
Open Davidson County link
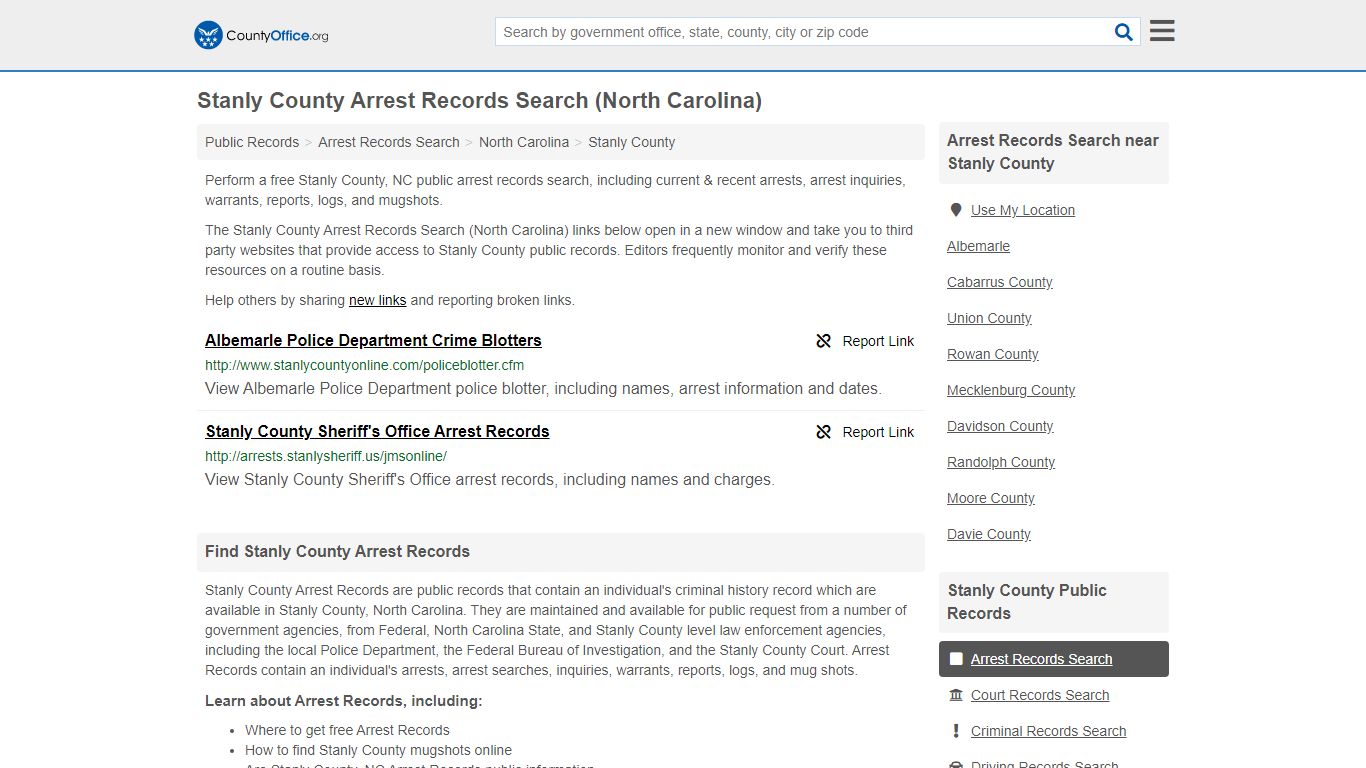[1000, 426]
